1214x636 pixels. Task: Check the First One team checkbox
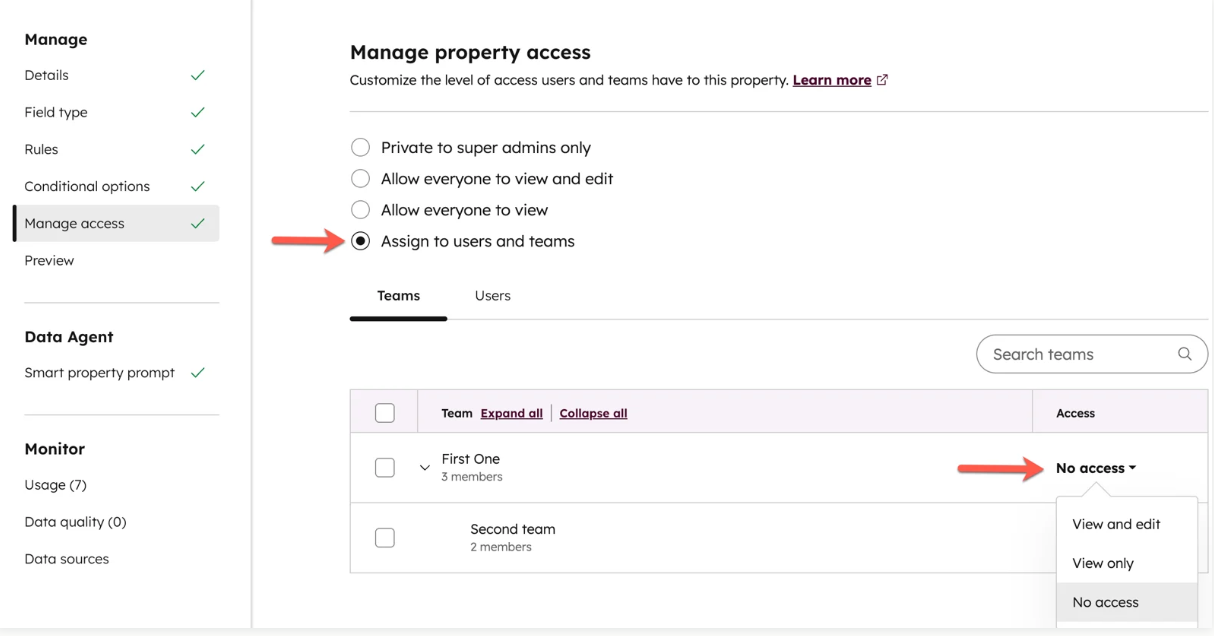click(x=384, y=467)
